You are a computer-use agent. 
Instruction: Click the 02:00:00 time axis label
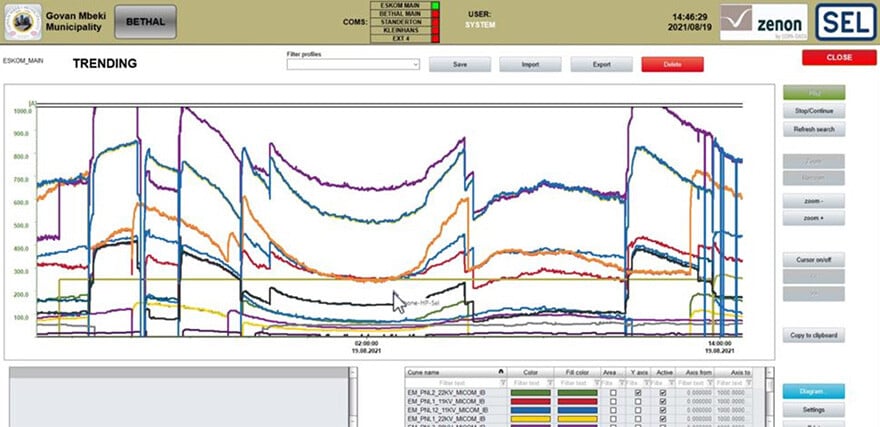[x=366, y=343]
